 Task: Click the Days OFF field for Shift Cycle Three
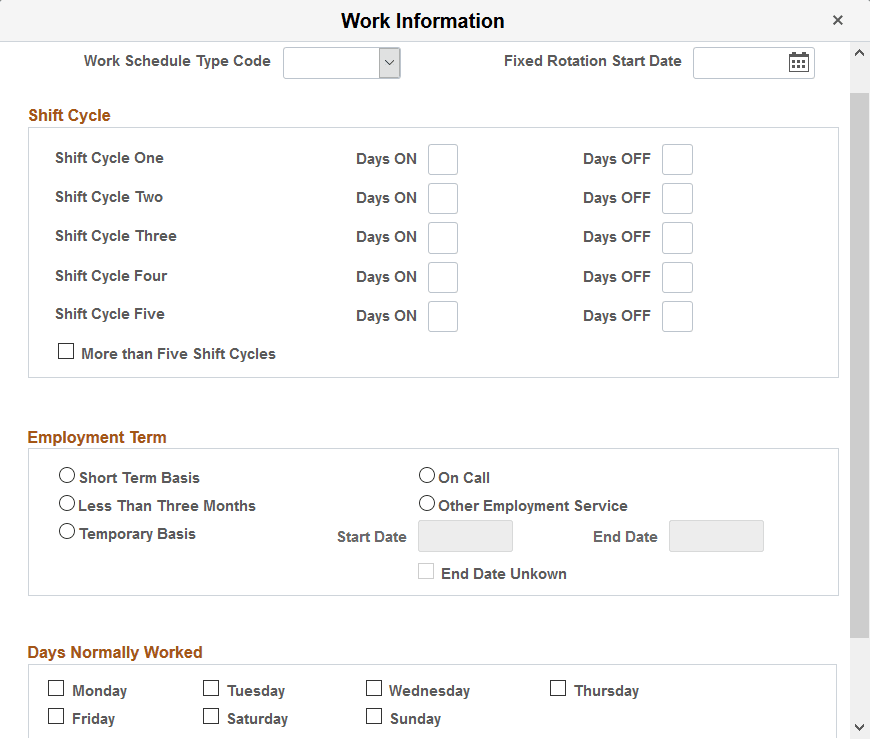677,237
